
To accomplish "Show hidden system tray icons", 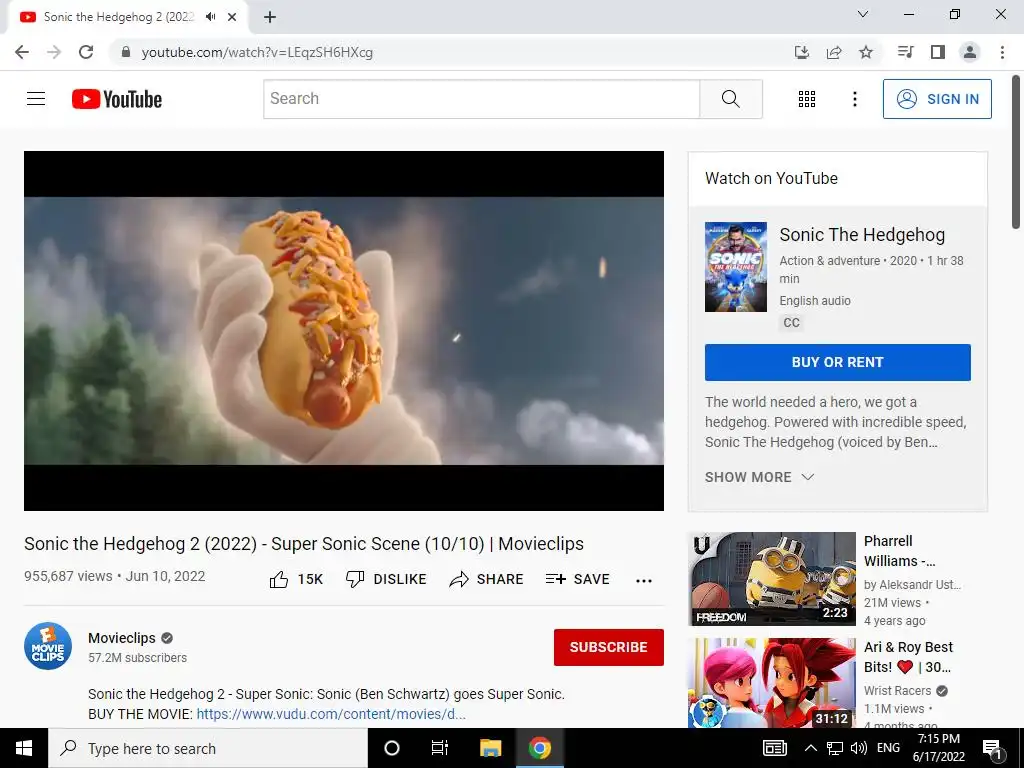I will coord(810,748).
